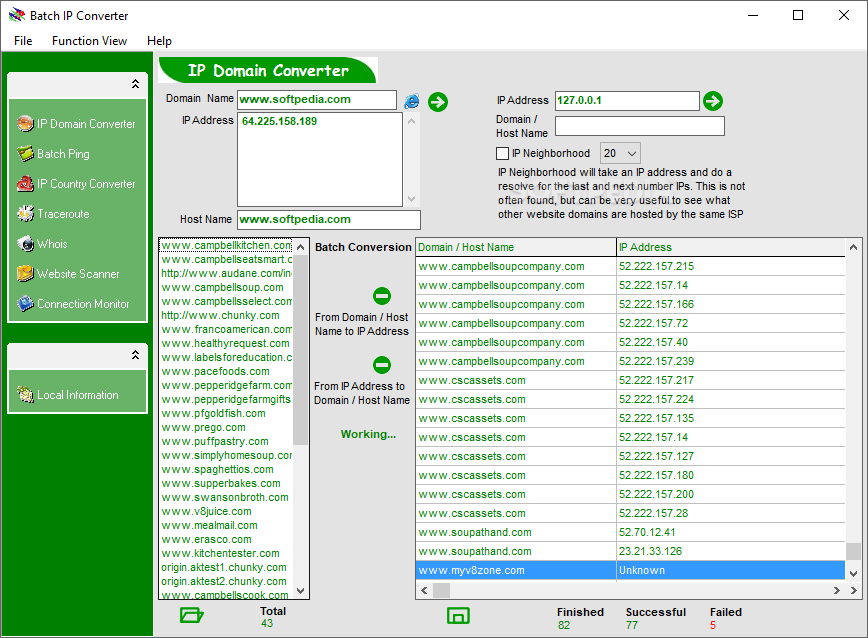Launch the Traceroute tool icon

[x=25, y=214]
